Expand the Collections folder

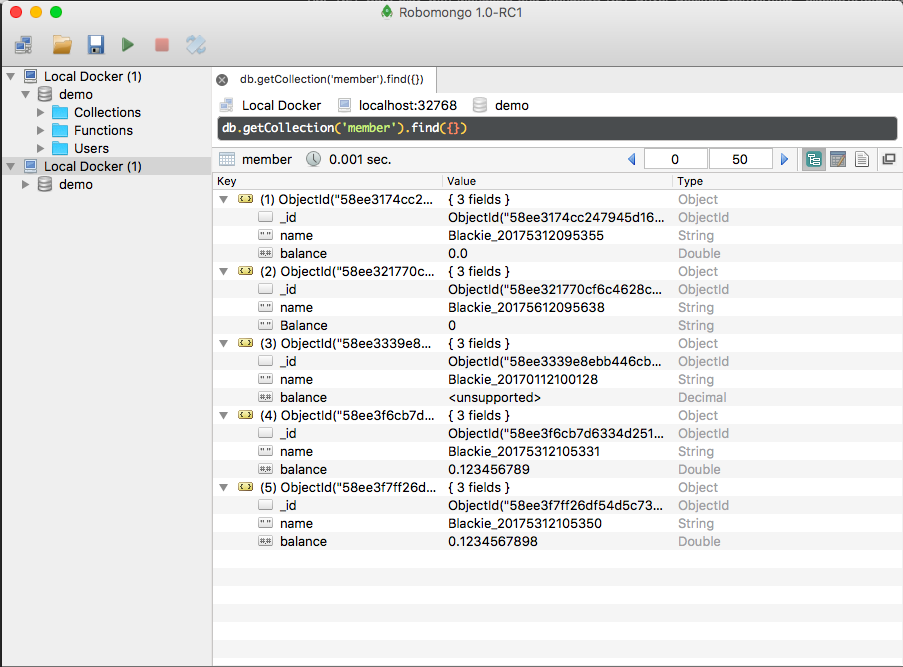tap(41, 112)
